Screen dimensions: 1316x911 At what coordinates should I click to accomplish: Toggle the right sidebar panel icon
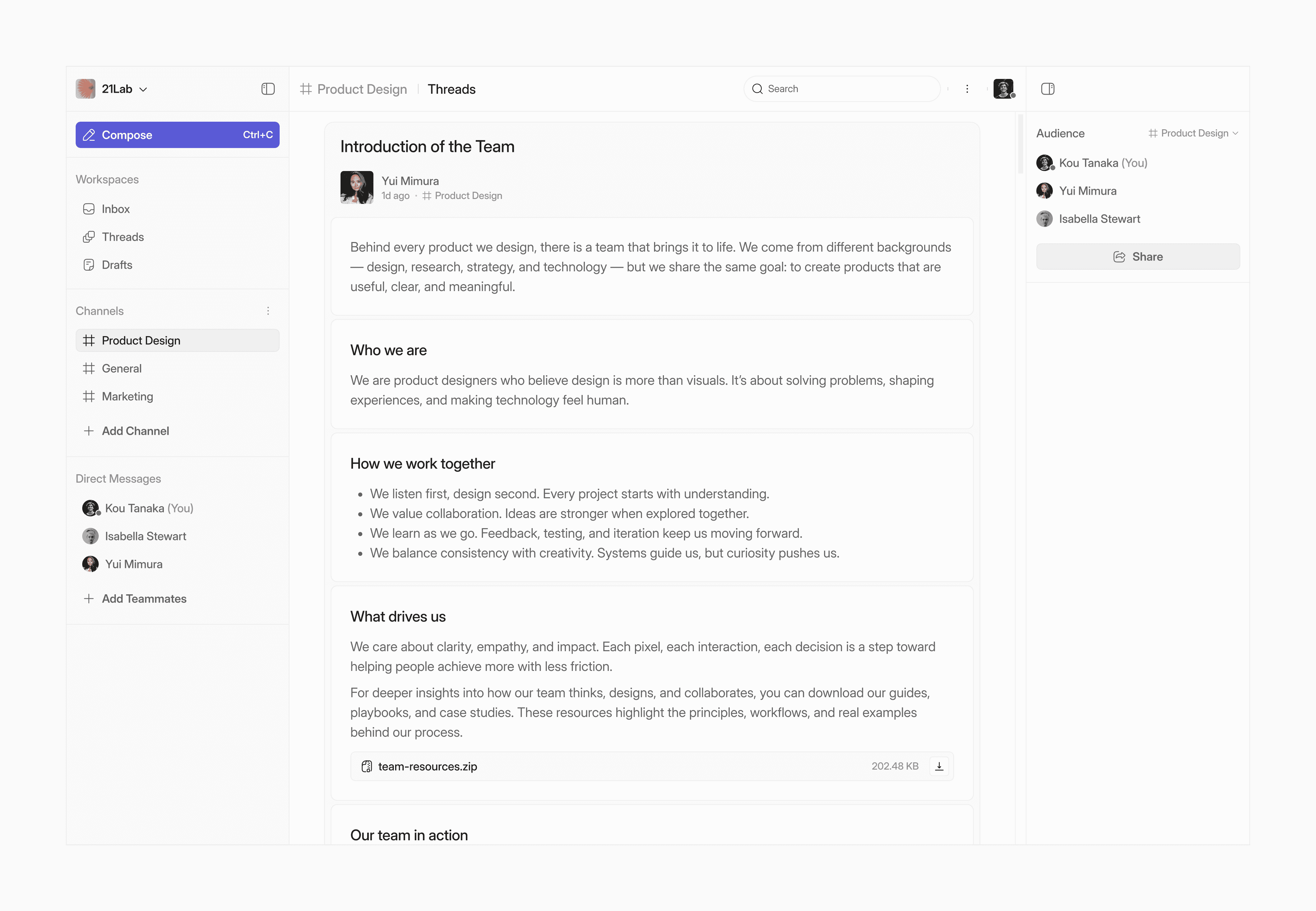pyautogui.click(x=1047, y=89)
